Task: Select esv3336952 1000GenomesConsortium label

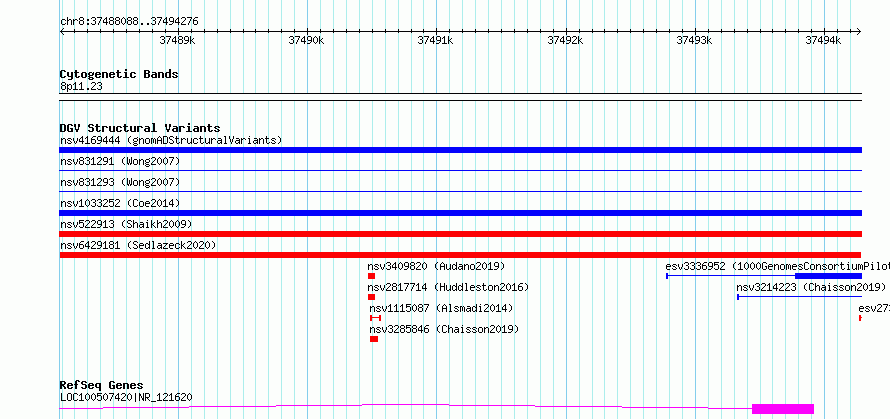Action: [777, 266]
